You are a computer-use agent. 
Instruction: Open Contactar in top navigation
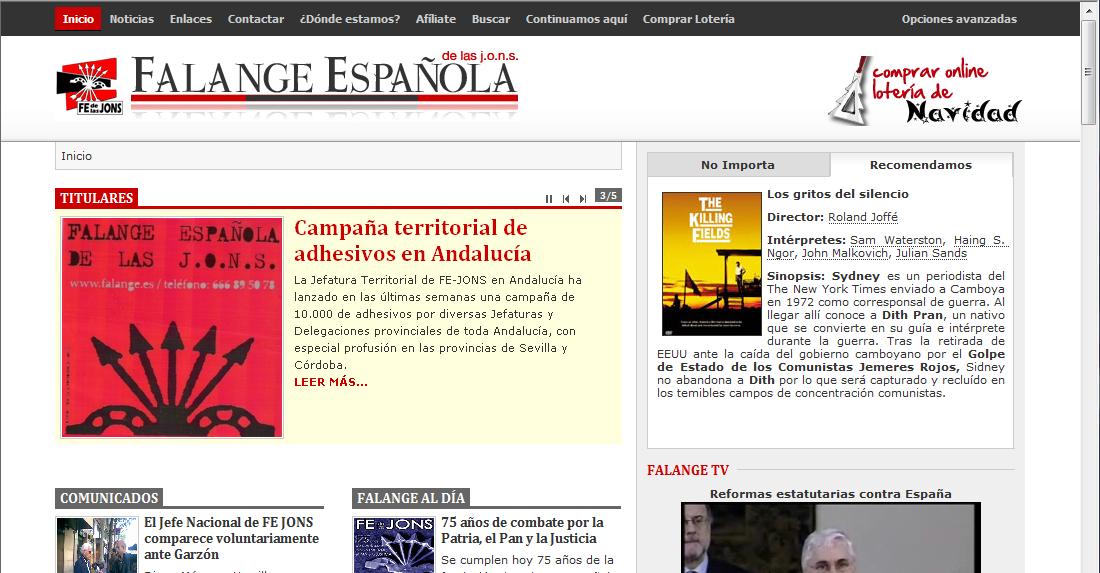pyautogui.click(x=255, y=19)
